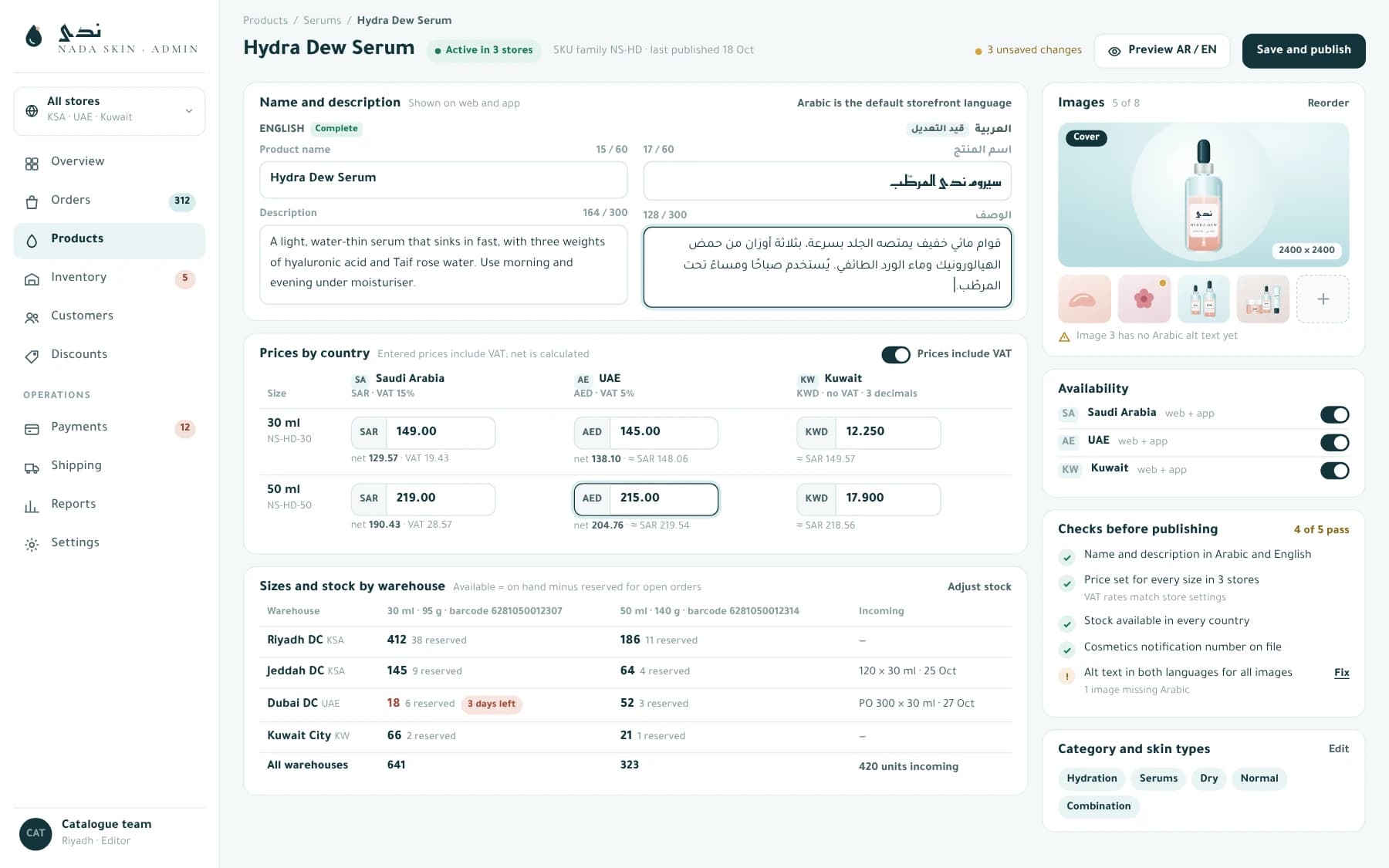Click 50 ml AED price field
Screen dimensions: 1389x868
pyautogui.click(x=646, y=498)
